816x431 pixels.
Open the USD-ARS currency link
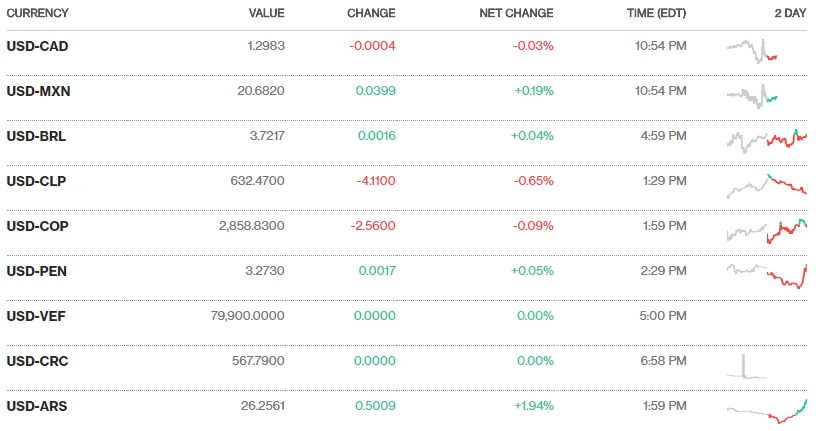(37, 406)
